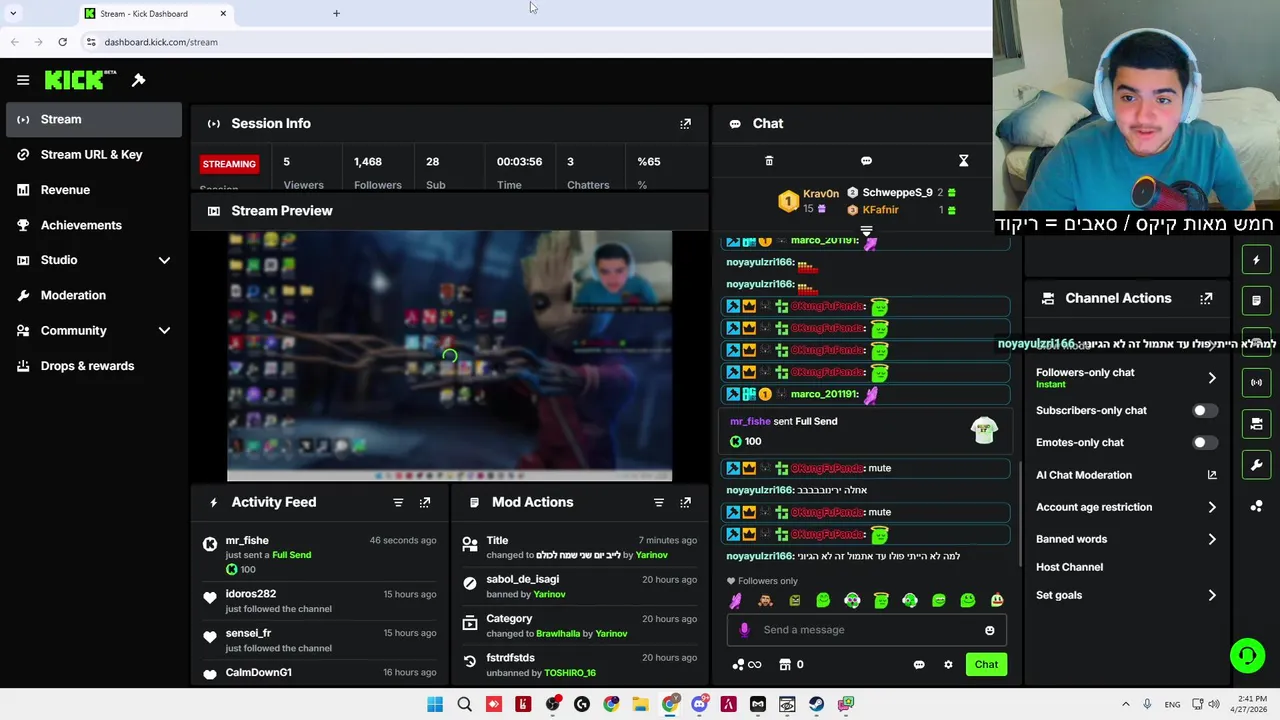Reload the dashboard page
The image size is (1280, 720).
point(62,42)
